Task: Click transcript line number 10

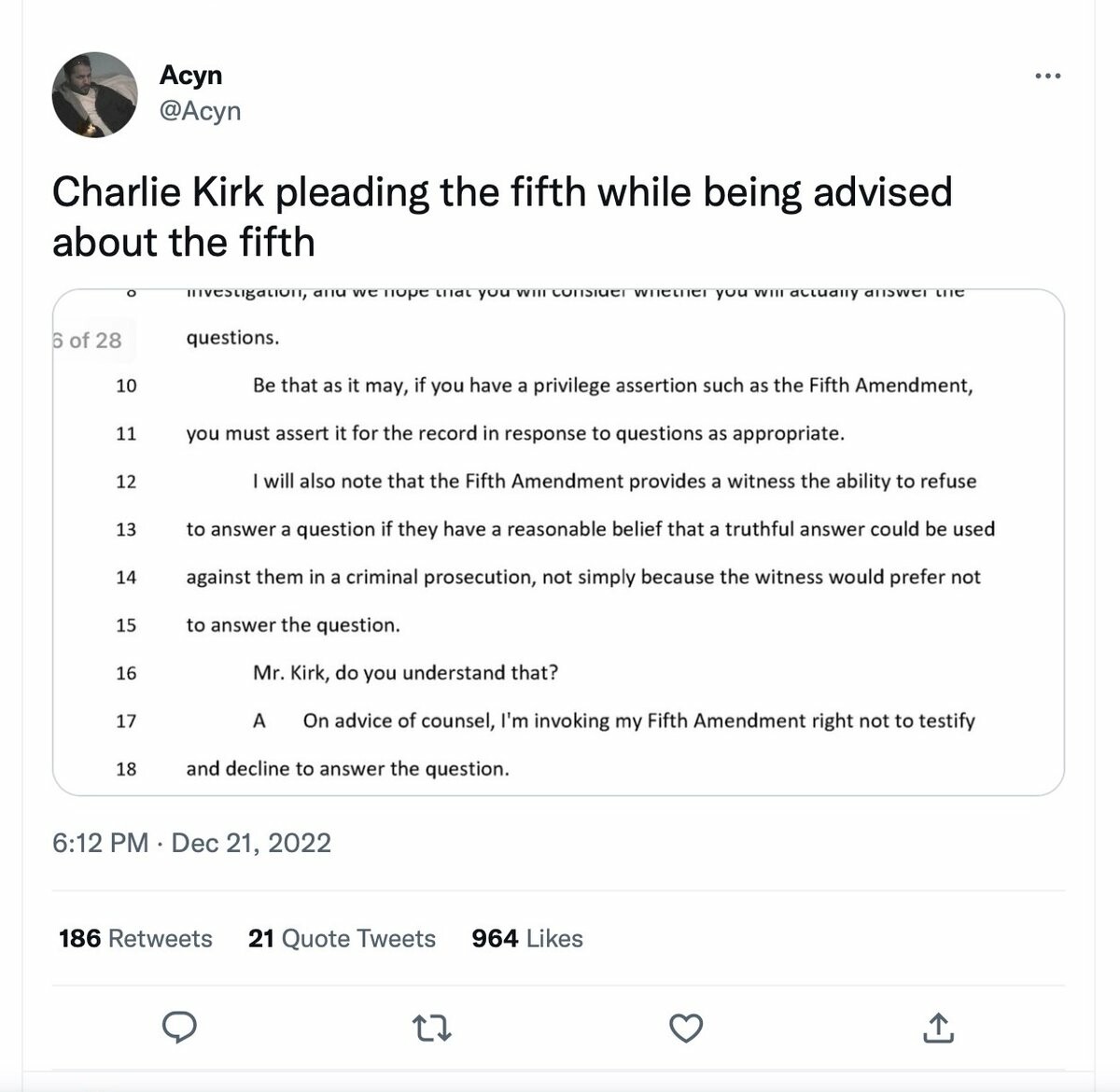Action: [126, 385]
